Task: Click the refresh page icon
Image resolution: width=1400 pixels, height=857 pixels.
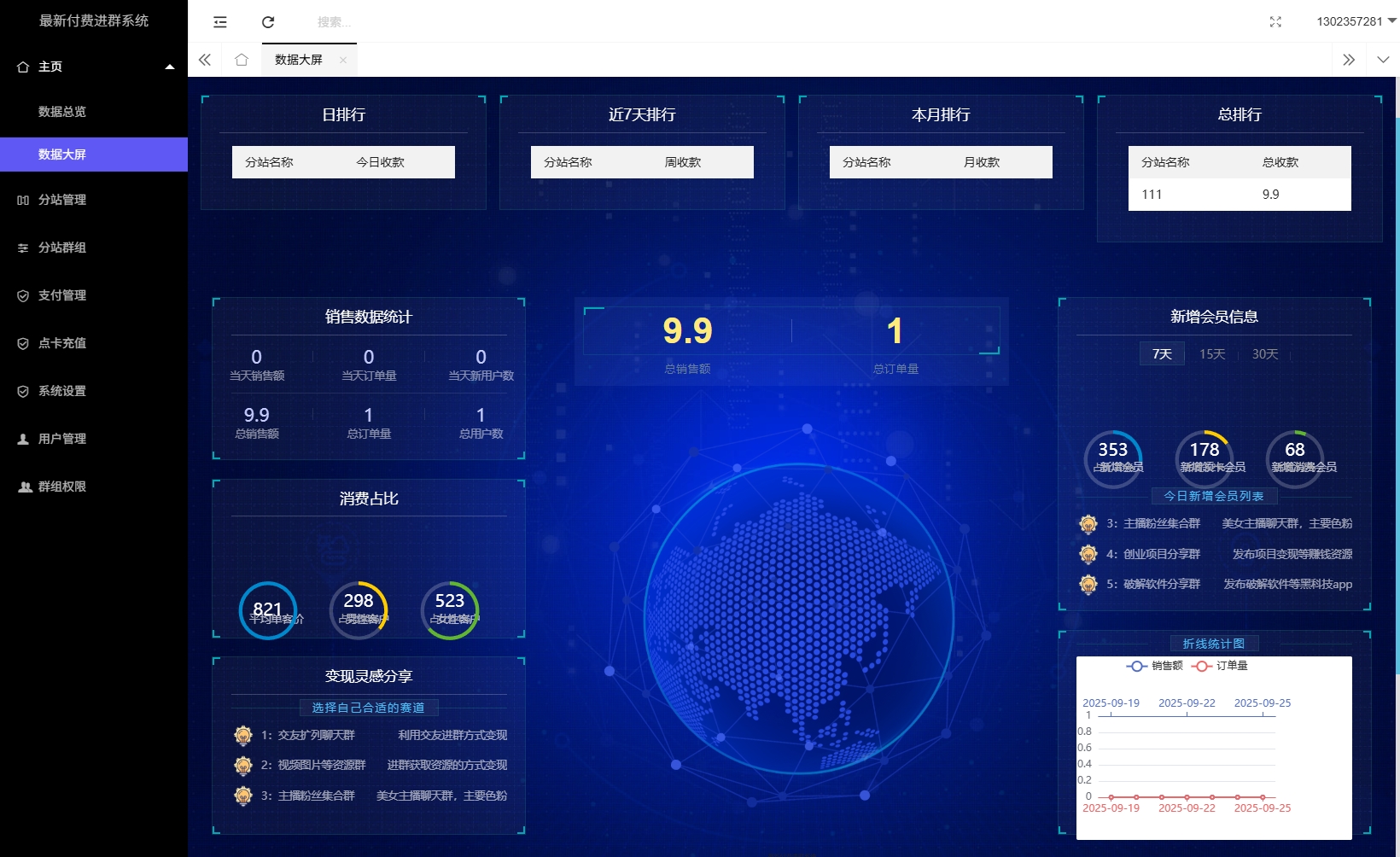Action: (x=268, y=22)
